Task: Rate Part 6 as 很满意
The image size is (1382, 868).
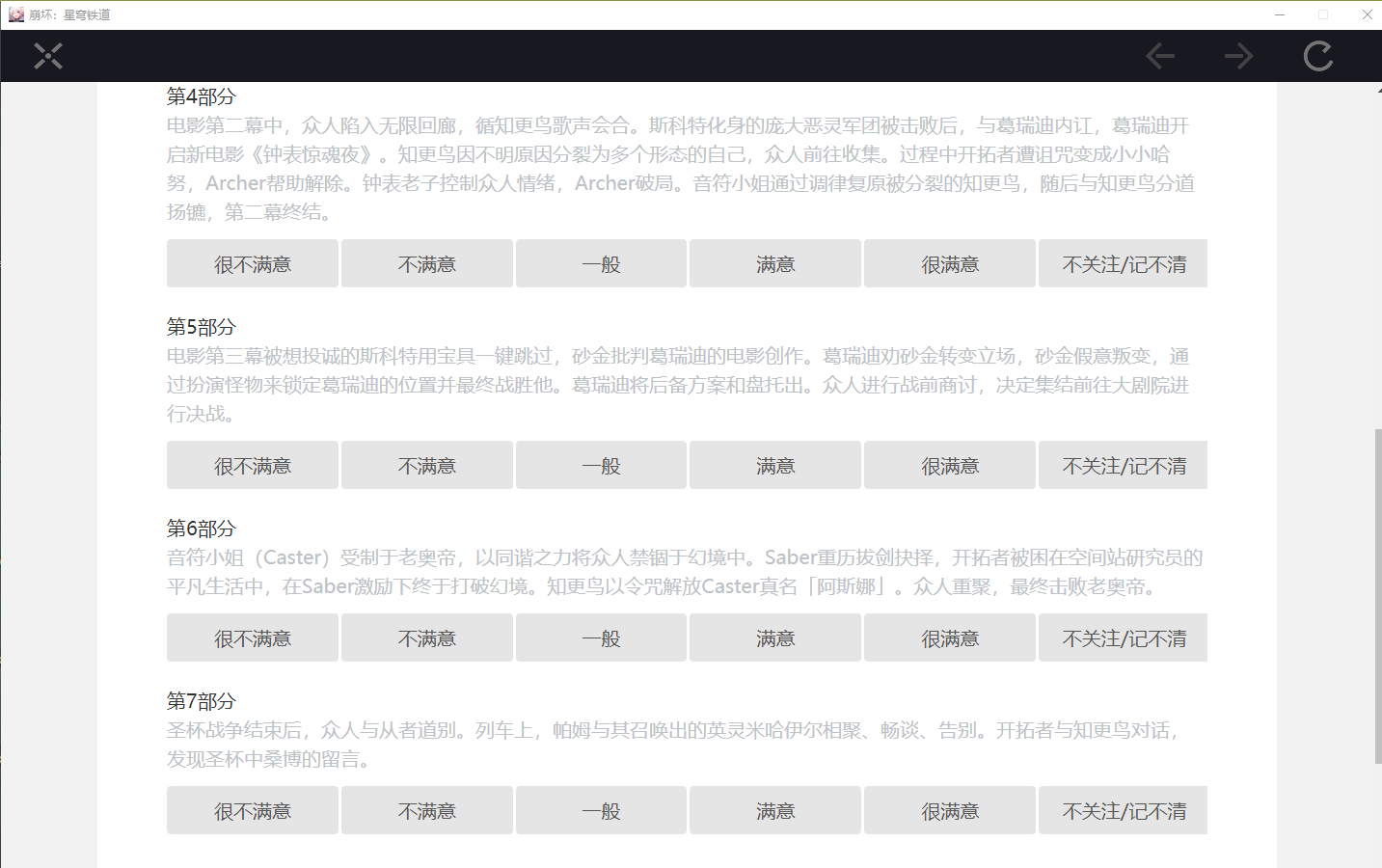Action: coord(950,638)
